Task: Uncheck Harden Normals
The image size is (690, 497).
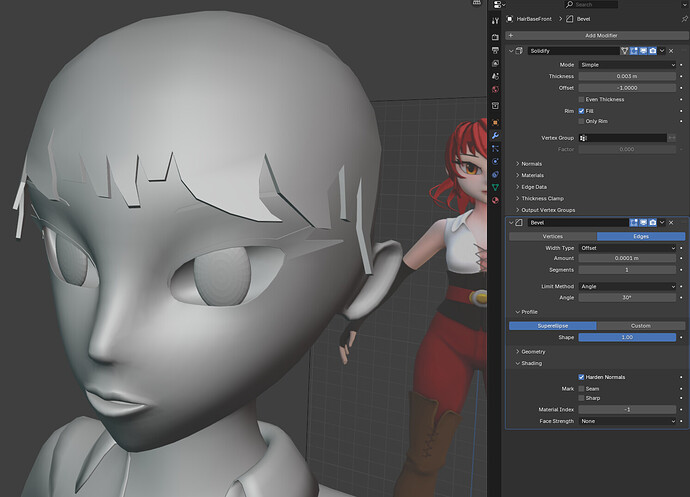Action: 582,377
